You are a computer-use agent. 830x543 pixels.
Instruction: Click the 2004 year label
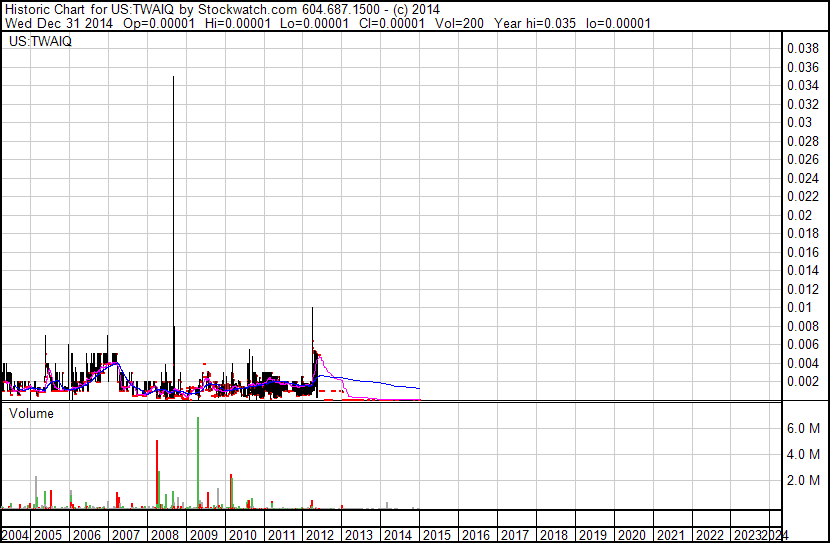pyautogui.click(x=15, y=535)
